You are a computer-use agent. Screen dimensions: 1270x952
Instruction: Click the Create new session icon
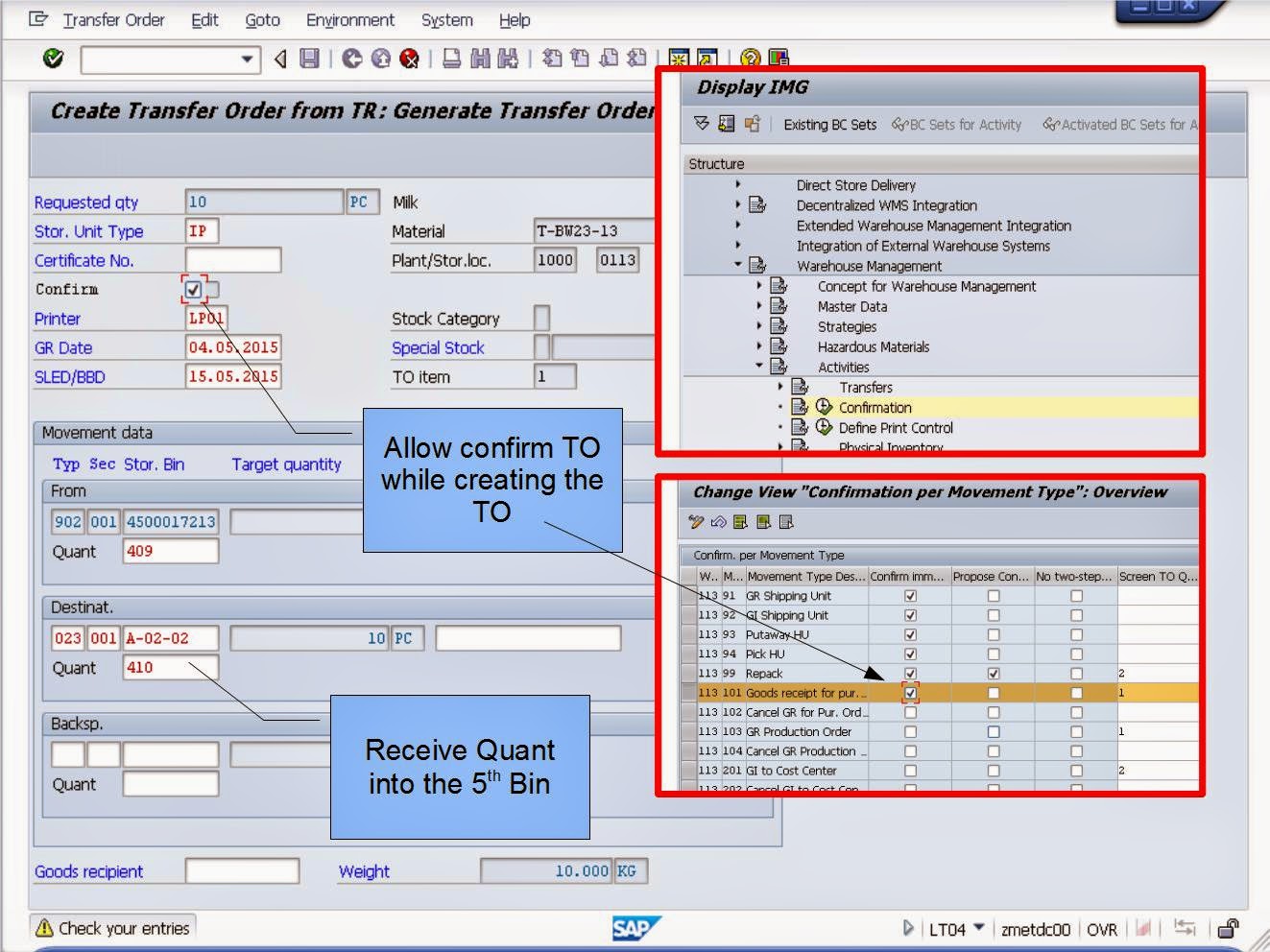[x=679, y=58]
